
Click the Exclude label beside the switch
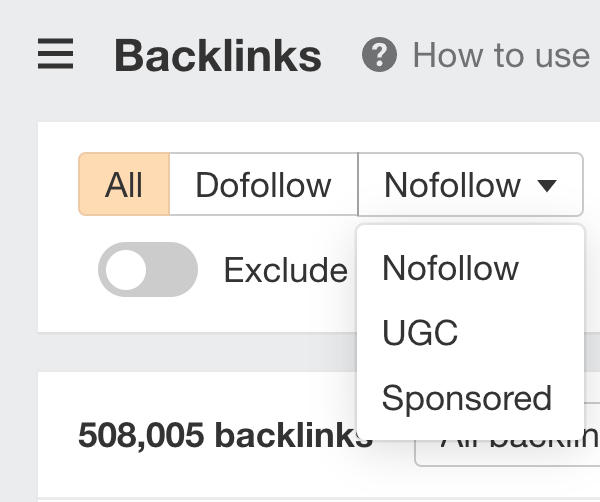[285, 270]
